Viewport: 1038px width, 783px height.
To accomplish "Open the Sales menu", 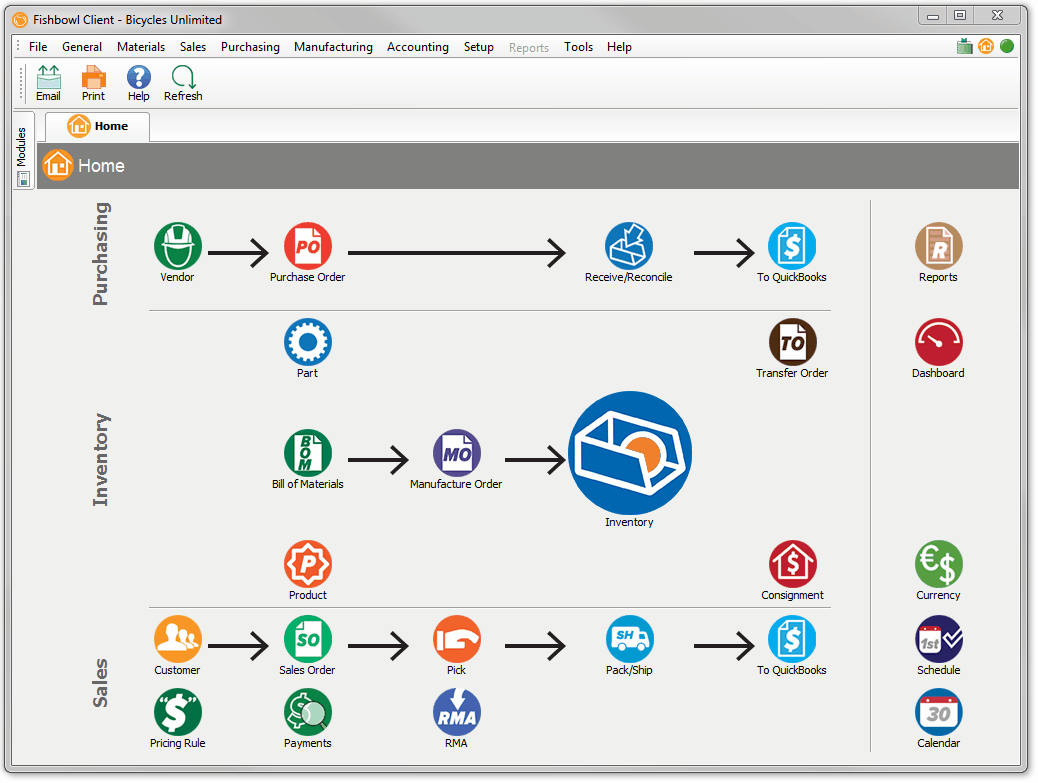I will (193, 47).
